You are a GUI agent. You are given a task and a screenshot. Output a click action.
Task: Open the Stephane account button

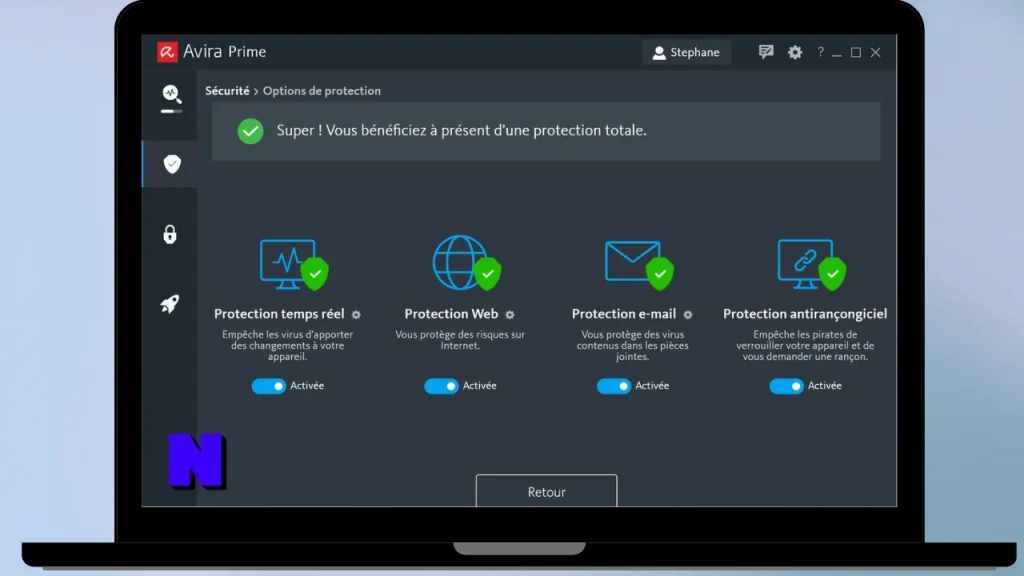pos(686,52)
